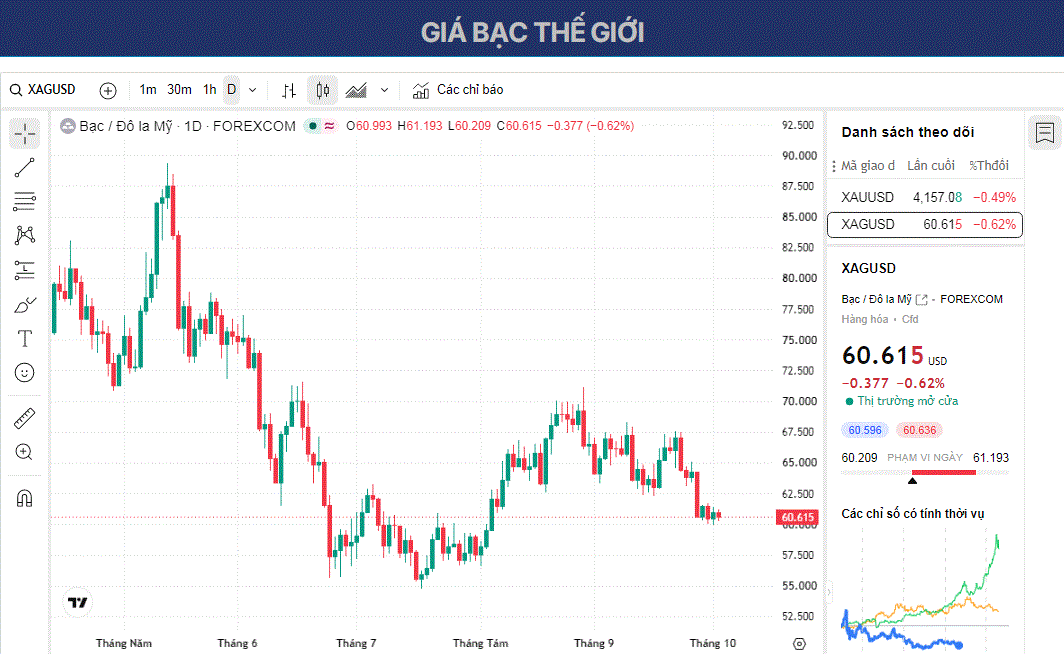Open indicators via Các chỉ báo
This screenshot has width=1064, height=654.
pyautogui.click(x=458, y=90)
